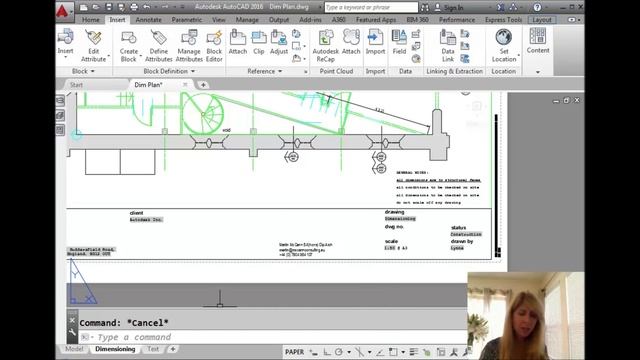Switch to the Parametric ribbon tab
The width and height of the screenshot is (640, 360).
pyautogui.click(x=187, y=20)
